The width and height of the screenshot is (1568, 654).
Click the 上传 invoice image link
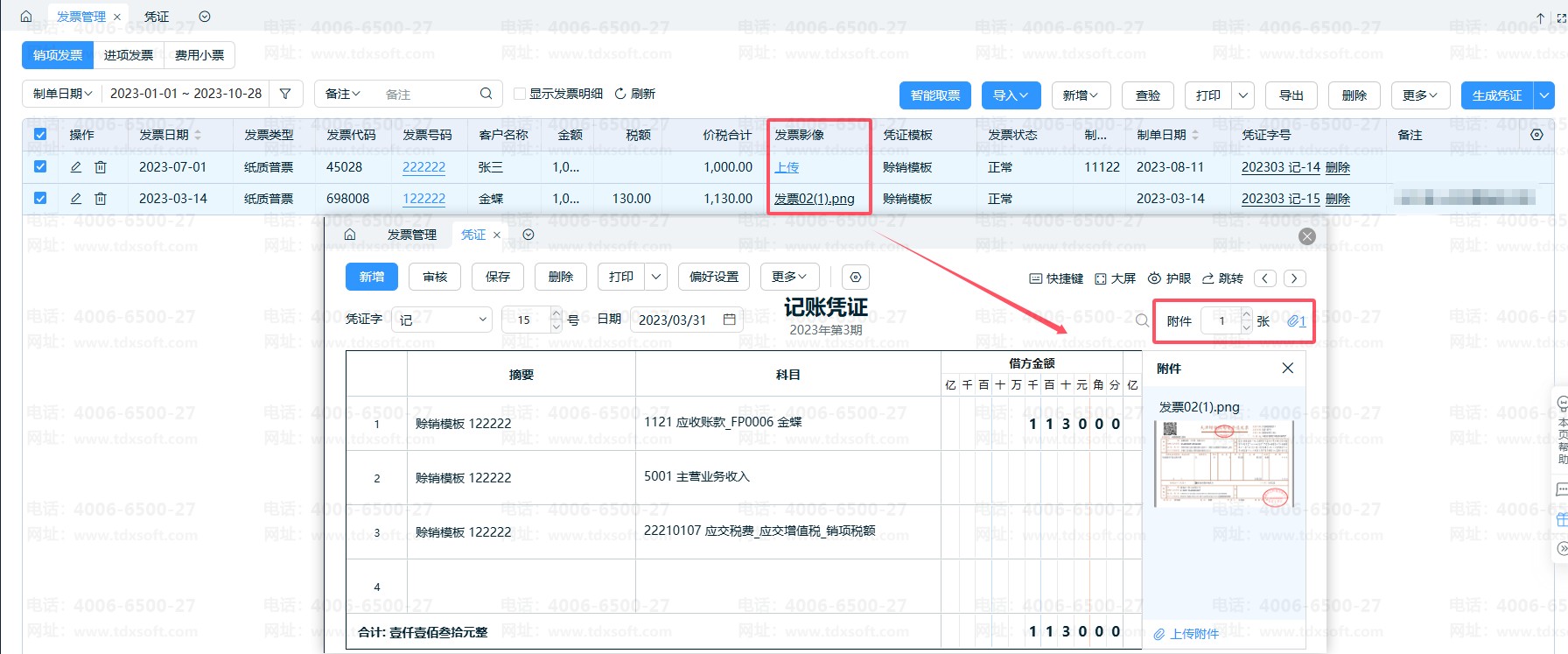[787, 167]
